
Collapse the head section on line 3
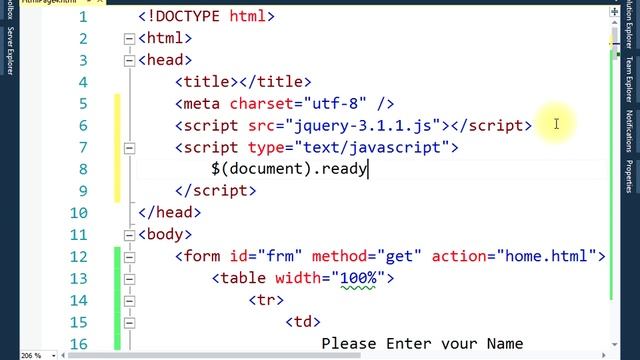(129, 61)
